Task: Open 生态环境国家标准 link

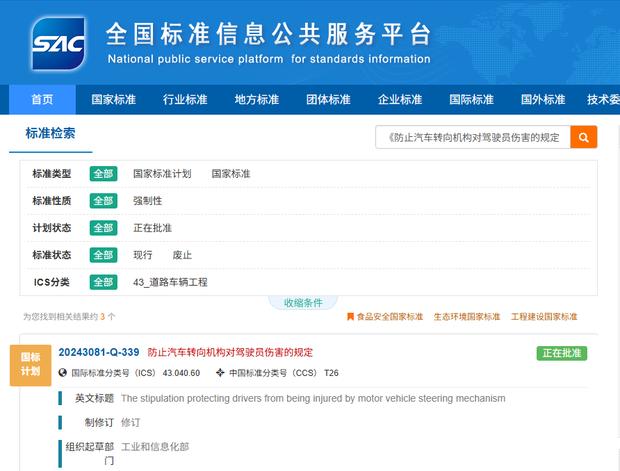Action: click(x=466, y=317)
